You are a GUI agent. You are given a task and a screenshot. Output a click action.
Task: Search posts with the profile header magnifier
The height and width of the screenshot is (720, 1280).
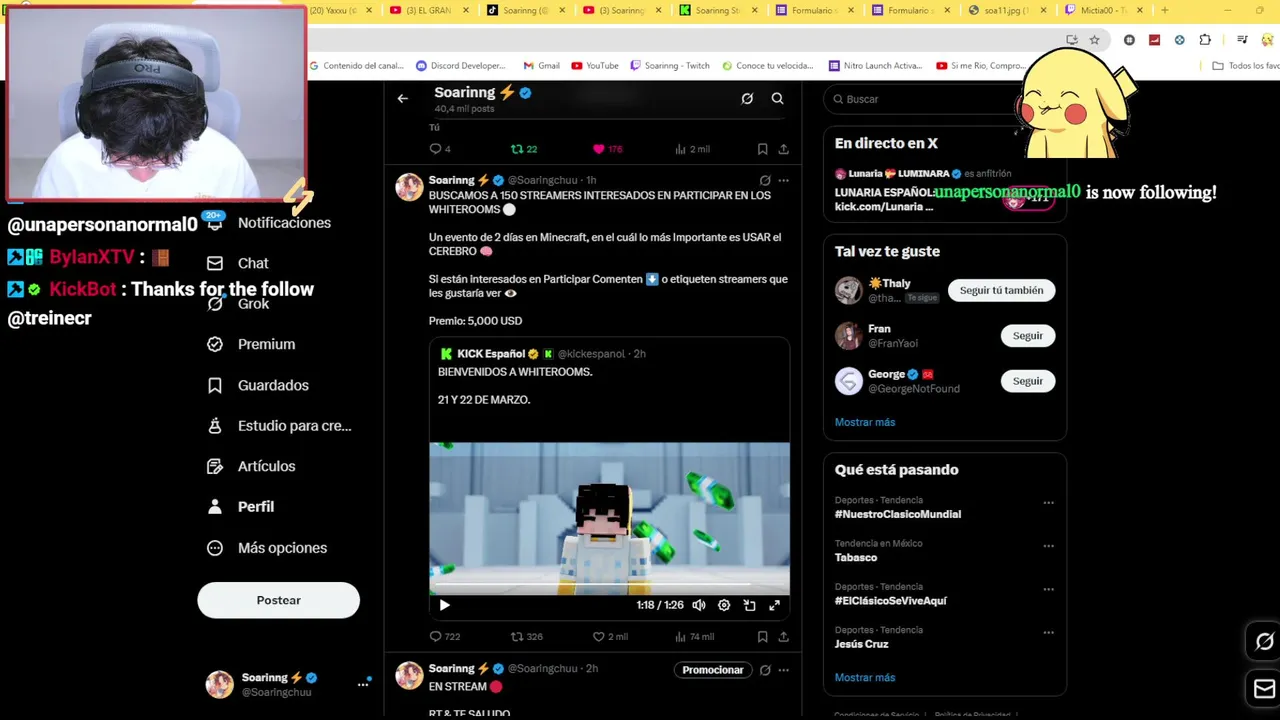click(x=777, y=98)
